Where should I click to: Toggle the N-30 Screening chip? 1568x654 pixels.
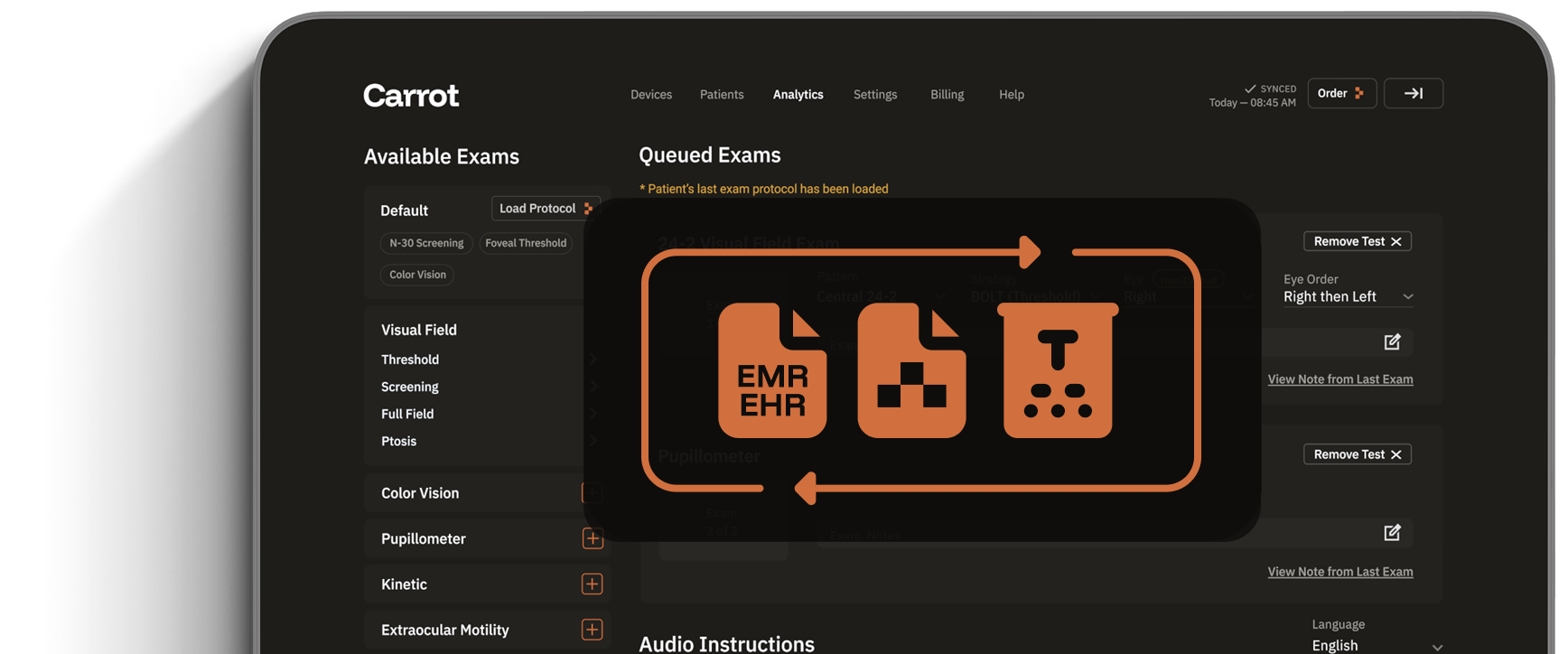tap(426, 243)
